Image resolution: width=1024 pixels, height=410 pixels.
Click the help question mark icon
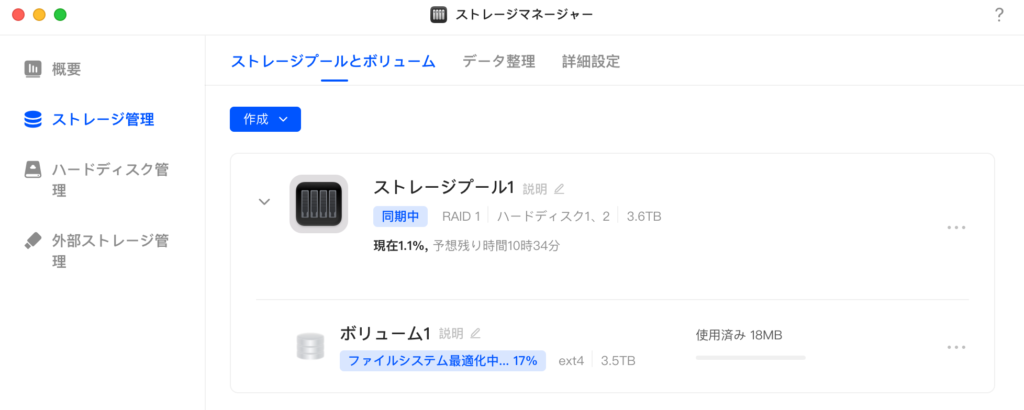[999, 16]
